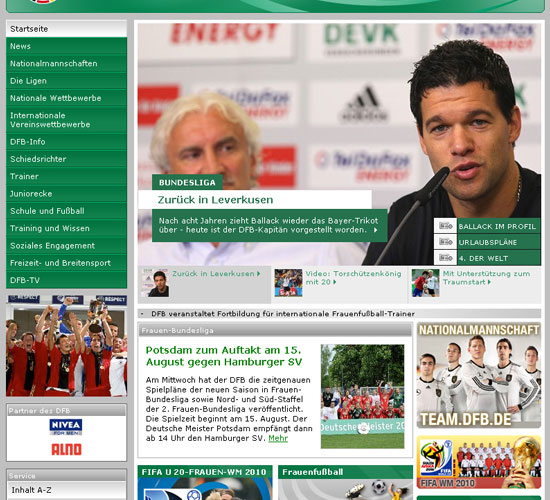Open the FIFA WM 2010 banner

tap(479, 462)
